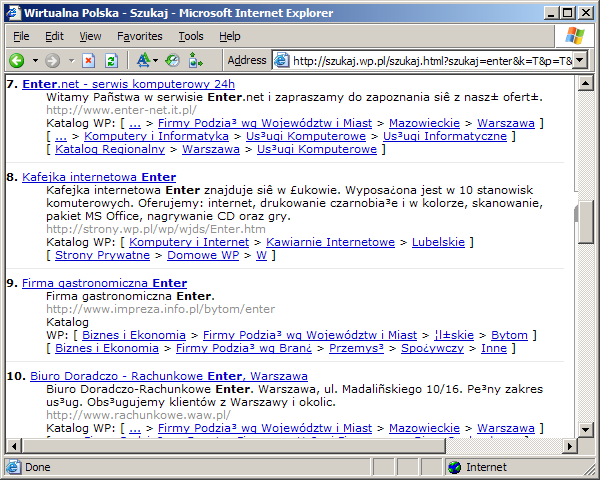Follow 'Lubelskie' catalog link
Screen dimensions: 600x480
click(438, 242)
